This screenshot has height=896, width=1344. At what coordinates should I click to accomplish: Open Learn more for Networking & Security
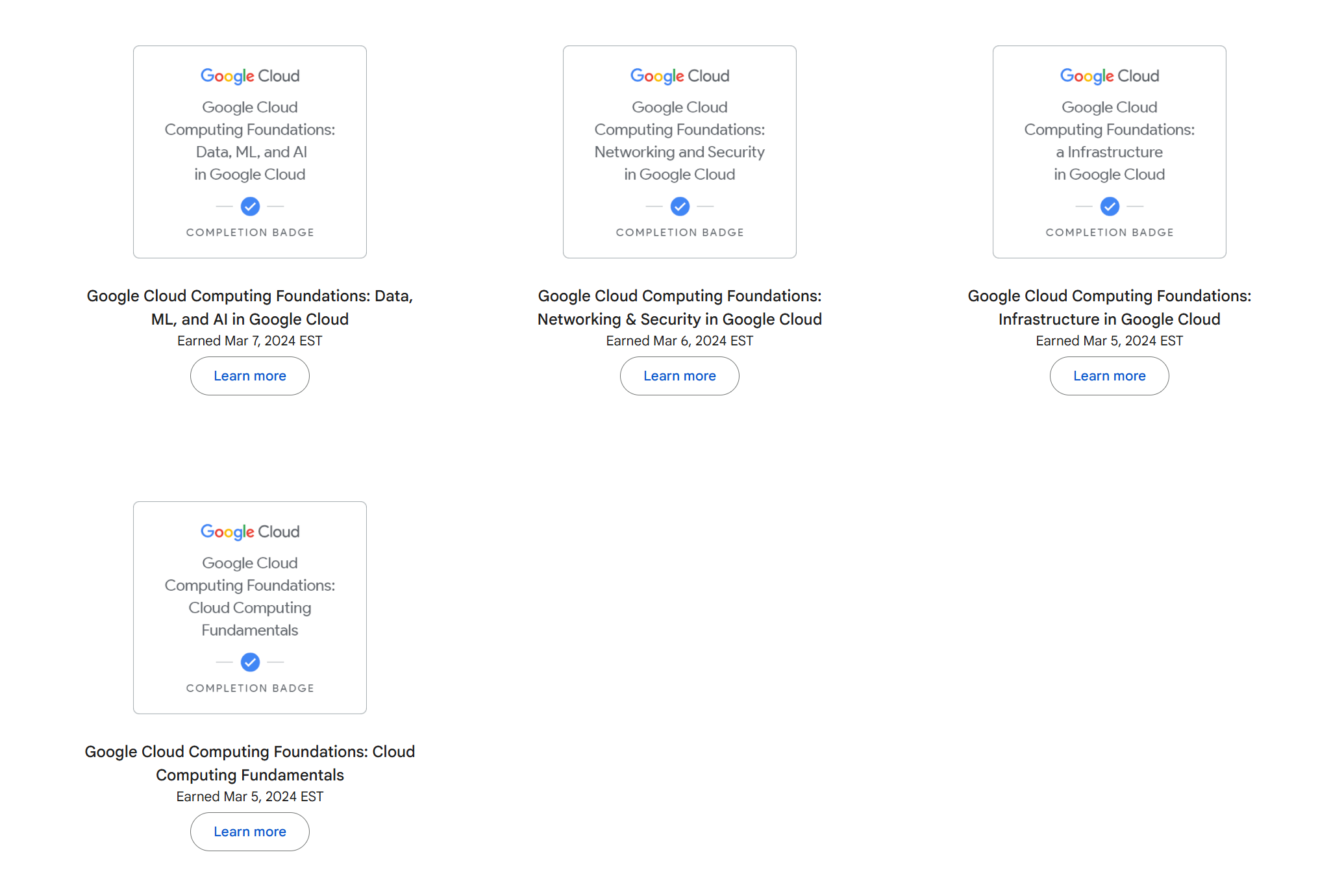point(680,376)
